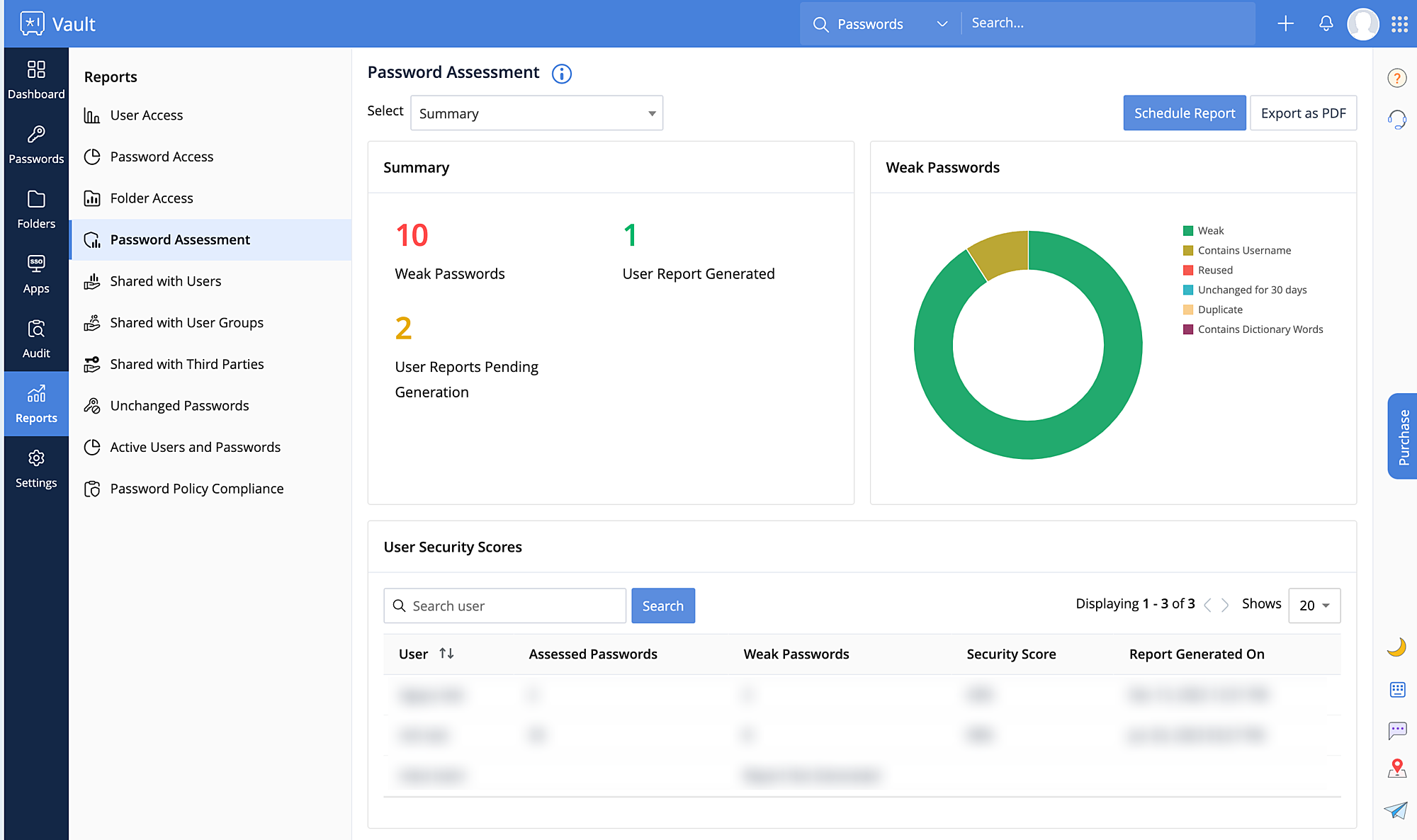The height and width of the screenshot is (840, 1417).
Task: Click the support headset icon
Action: (x=1396, y=119)
